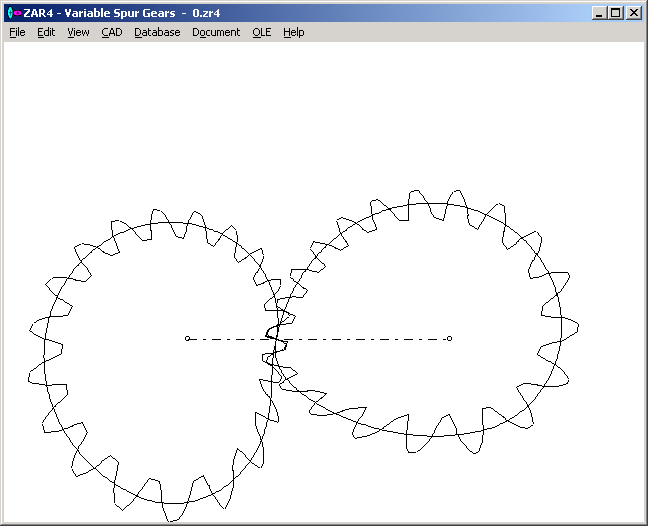The width and height of the screenshot is (648, 526).
Task: Open the Document menu
Action: [x=216, y=32]
